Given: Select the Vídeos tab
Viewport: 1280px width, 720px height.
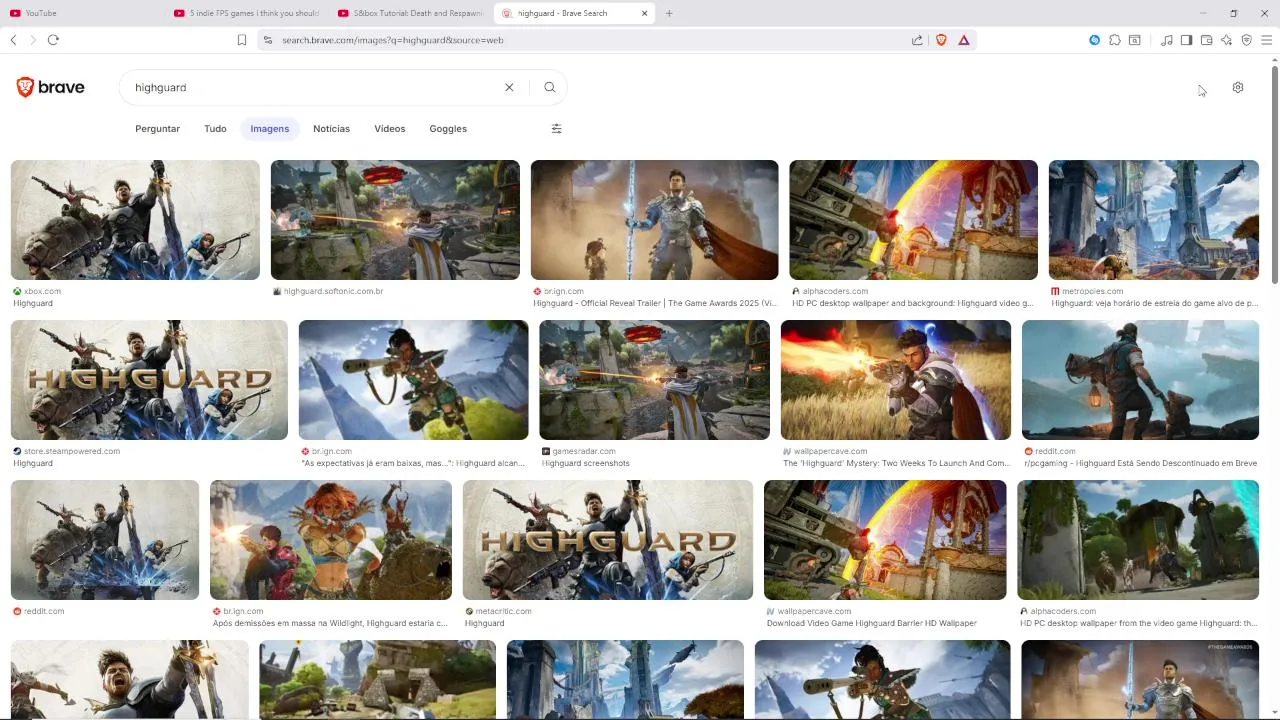Looking at the screenshot, I should coord(390,128).
